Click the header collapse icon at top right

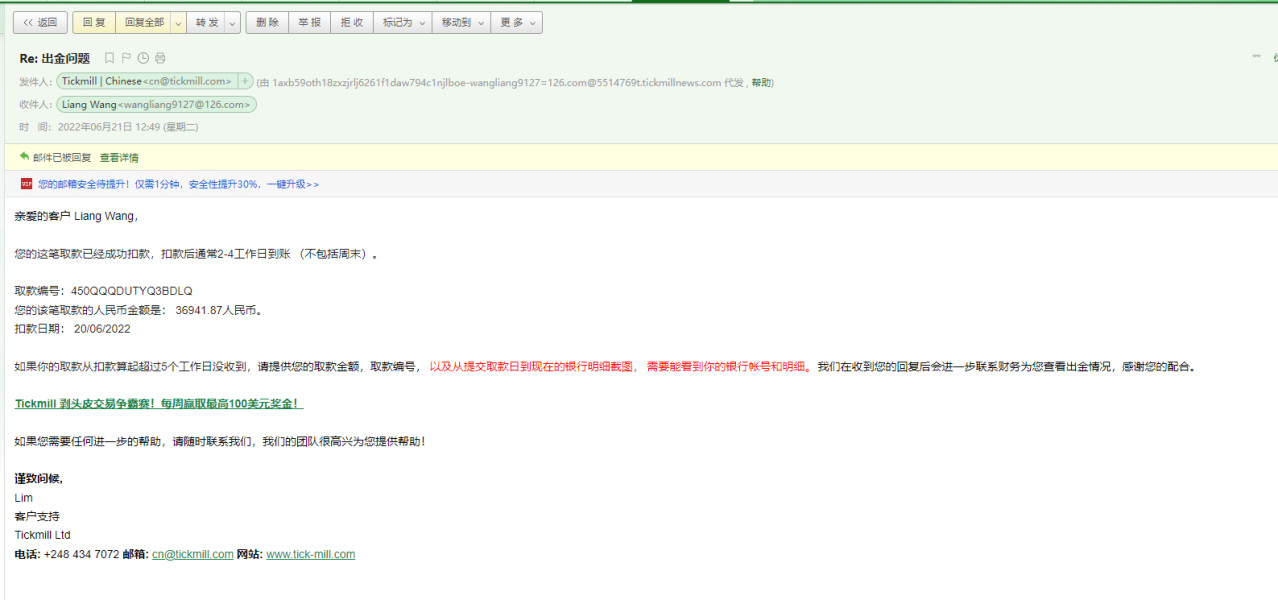click(1257, 57)
